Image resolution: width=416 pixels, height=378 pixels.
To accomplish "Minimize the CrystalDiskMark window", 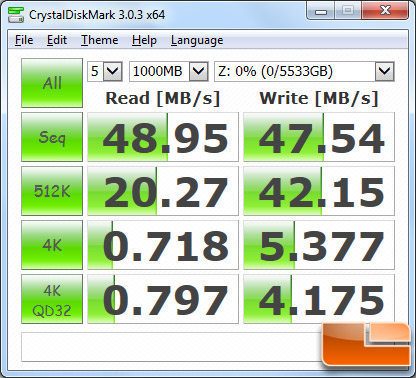I will coord(321,11).
